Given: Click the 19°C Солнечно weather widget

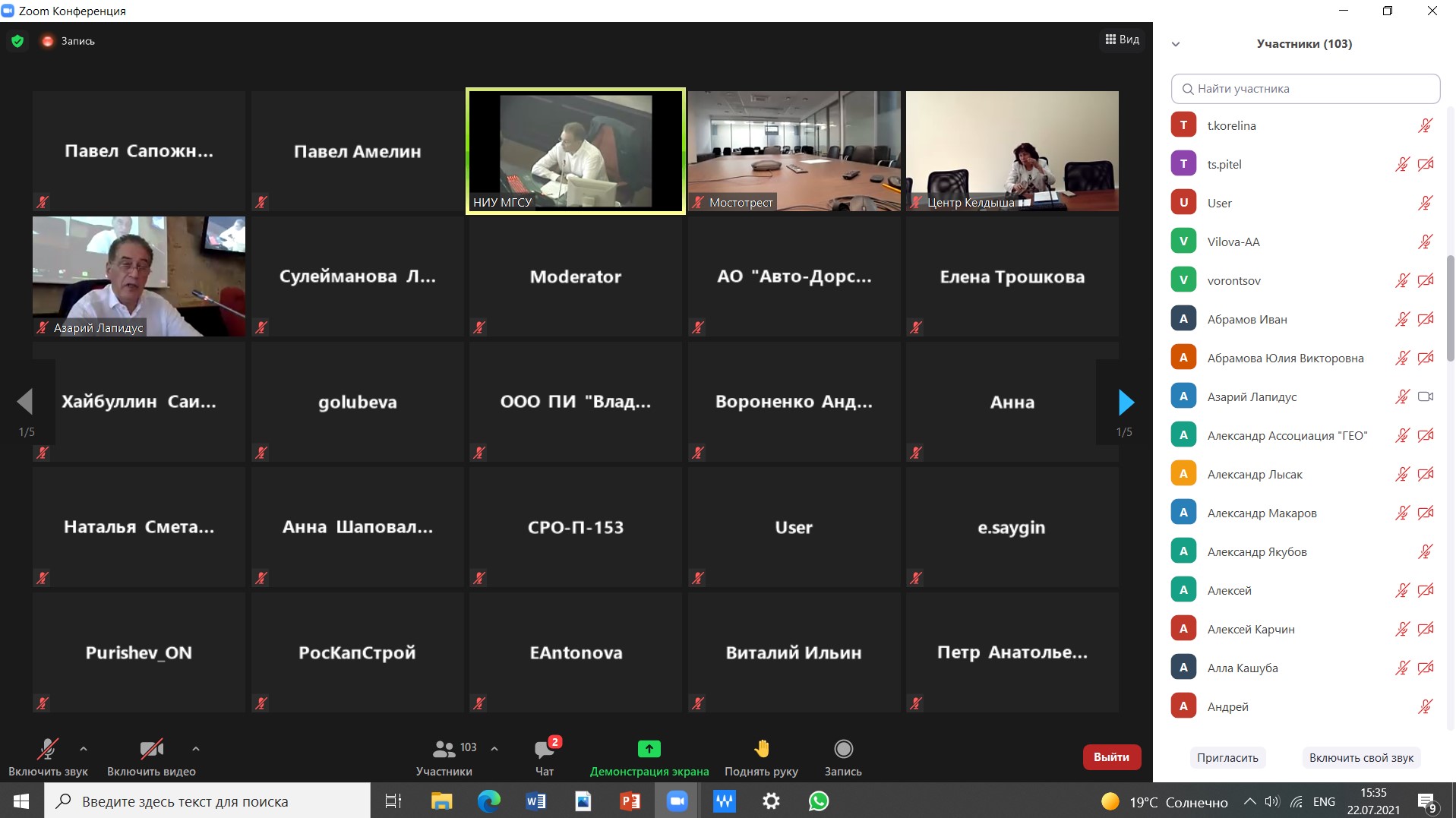Looking at the screenshot, I should (1164, 801).
